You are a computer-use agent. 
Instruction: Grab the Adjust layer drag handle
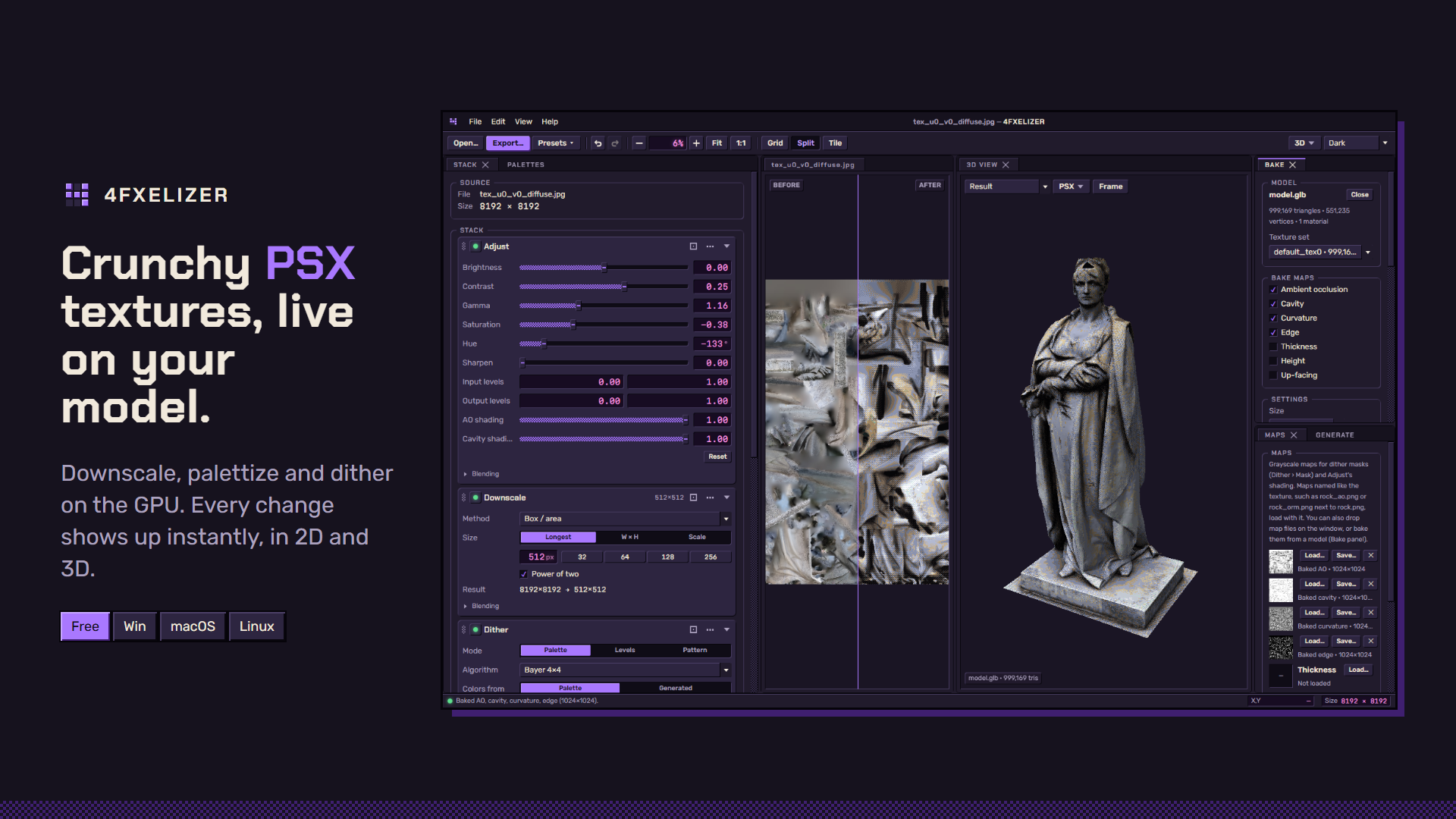click(x=464, y=246)
